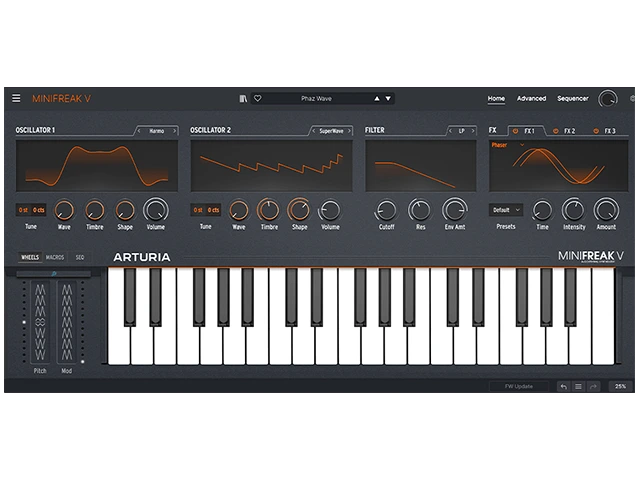Select the FX 3 tab
The image size is (640, 480).
point(610,131)
